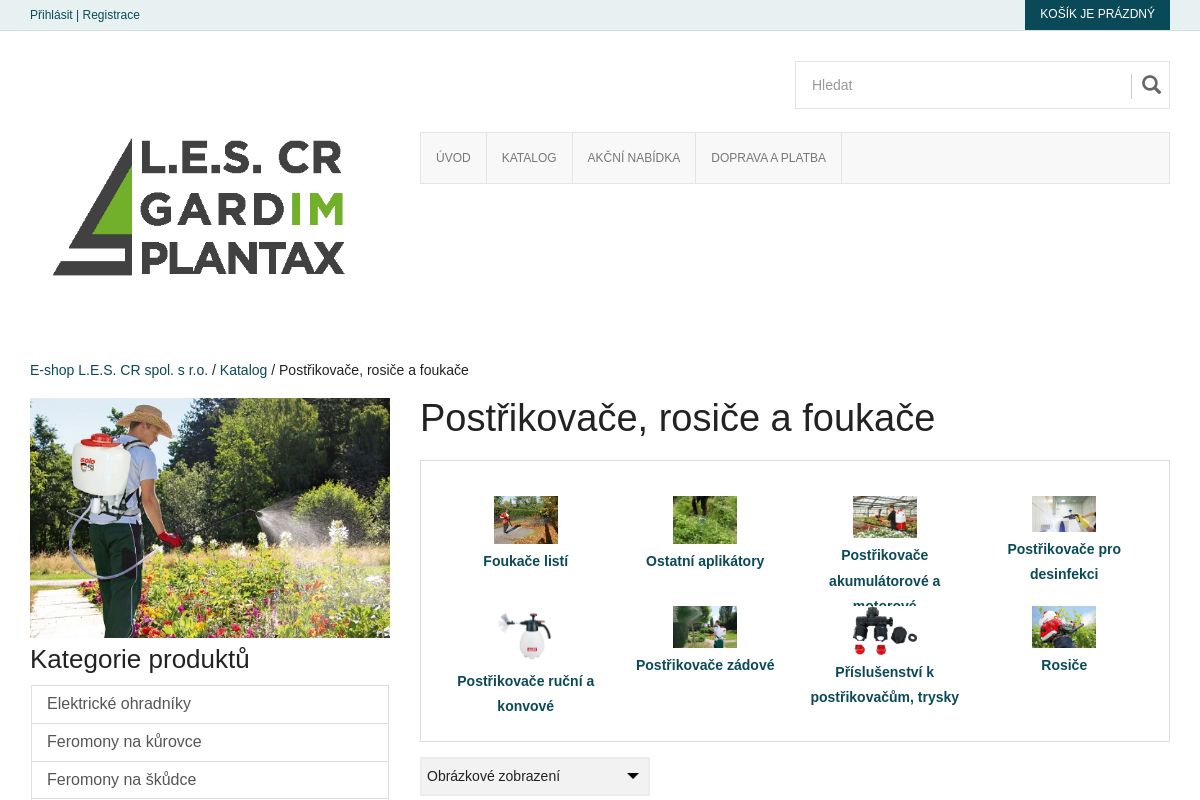View the Rosiče category thumbnail
The width and height of the screenshot is (1200, 800).
(x=1064, y=626)
